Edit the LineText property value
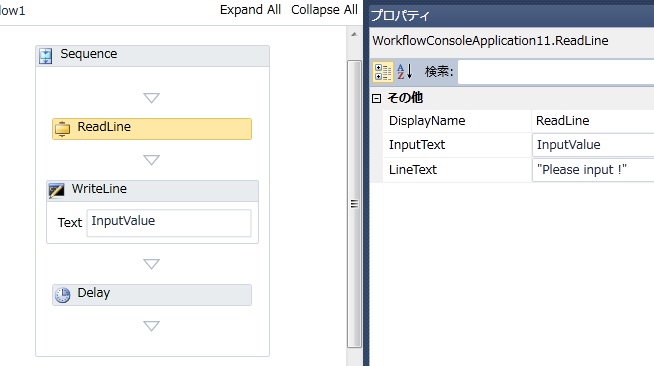654x366 pixels. pyautogui.click(x=593, y=170)
